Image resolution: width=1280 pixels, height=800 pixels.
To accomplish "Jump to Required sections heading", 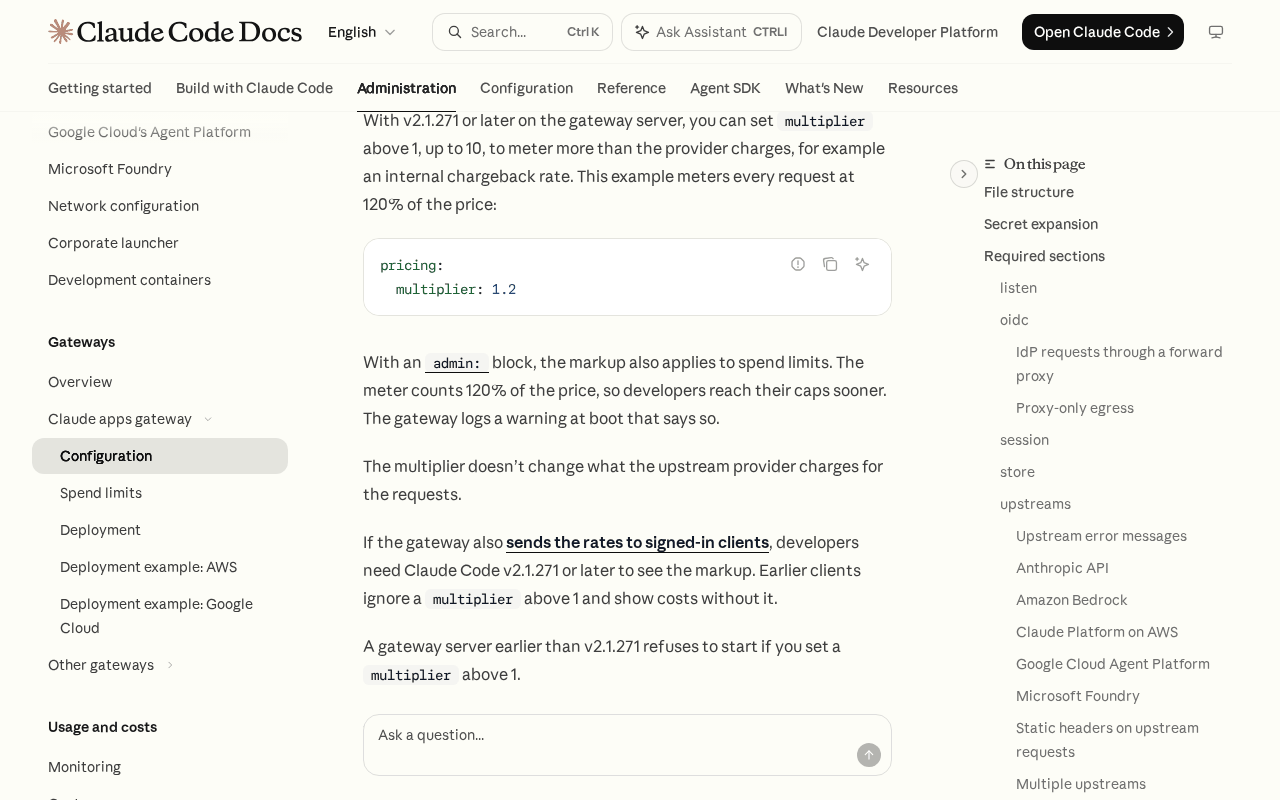I will click(1044, 256).
